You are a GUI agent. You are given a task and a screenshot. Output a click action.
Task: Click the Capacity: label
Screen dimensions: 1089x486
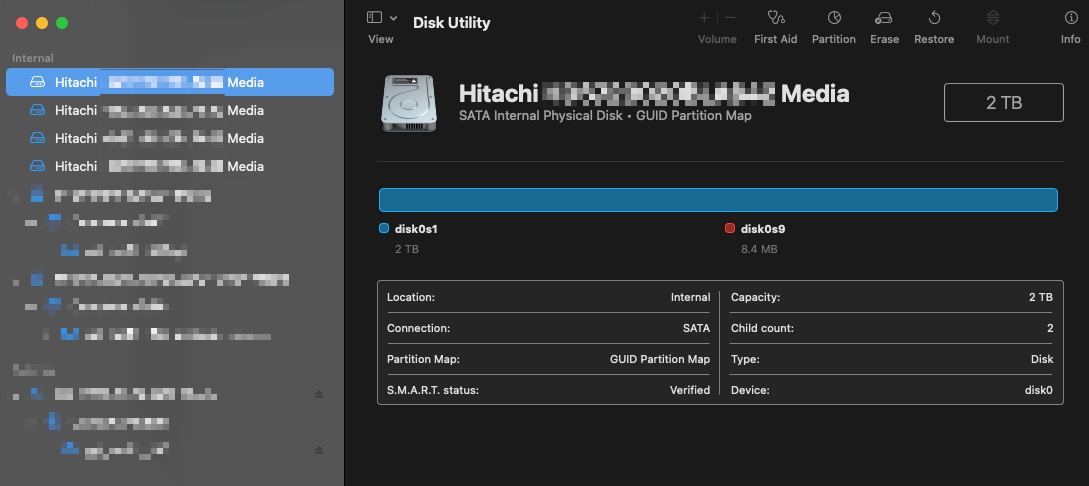[756, 297]
